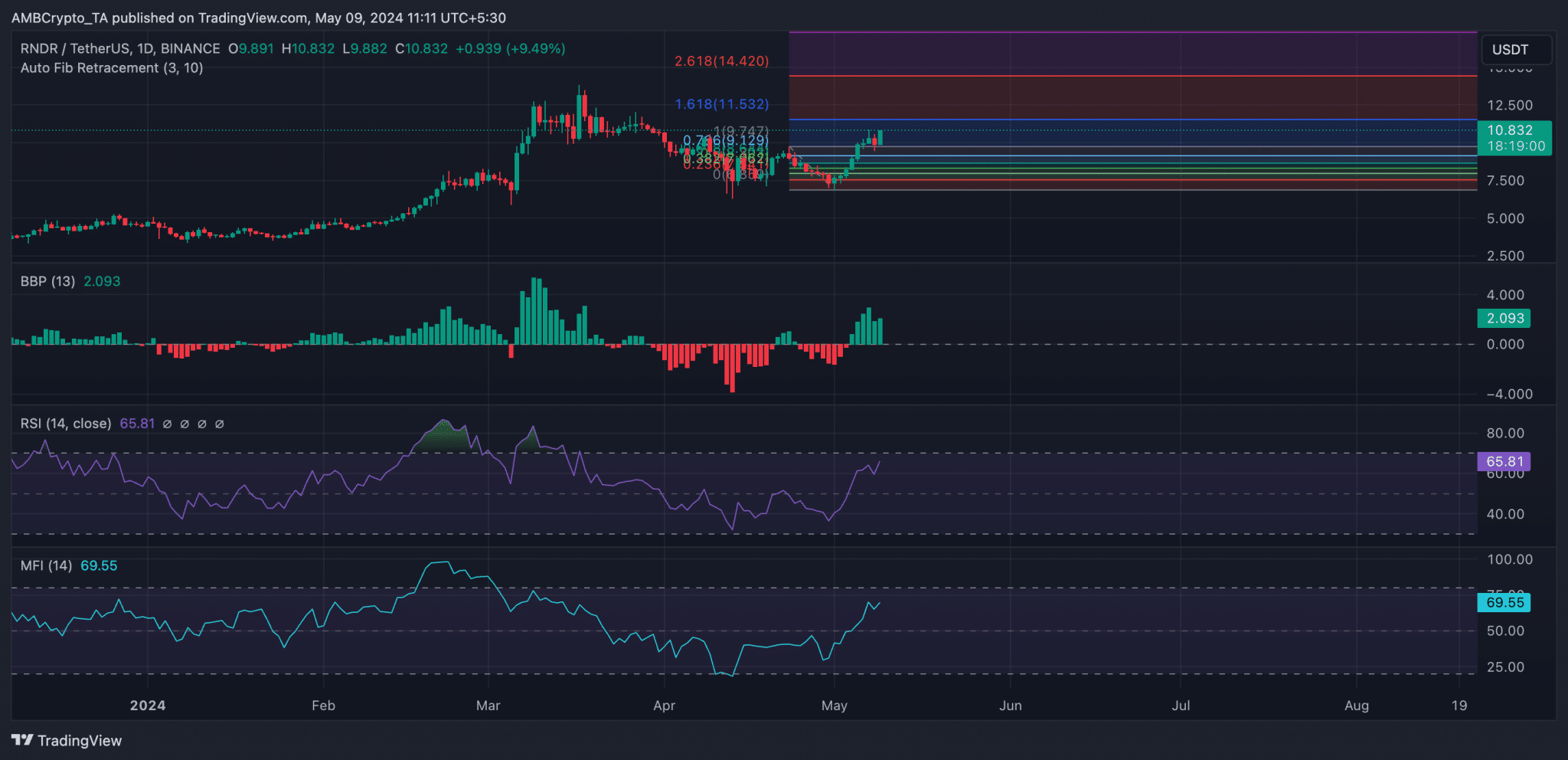This screenshot has height=760, width=1568.
Task: Click the Mar label on time axis
Action: pyautogui.click(x=488, y=706)
